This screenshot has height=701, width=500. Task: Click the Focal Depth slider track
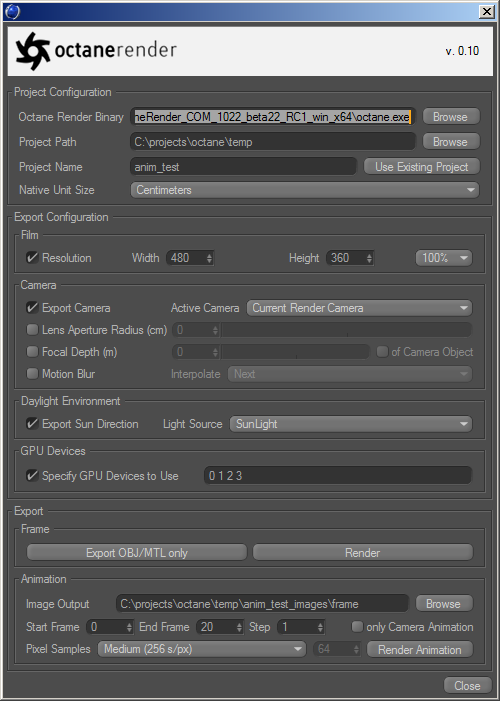(x=296, y=352)
